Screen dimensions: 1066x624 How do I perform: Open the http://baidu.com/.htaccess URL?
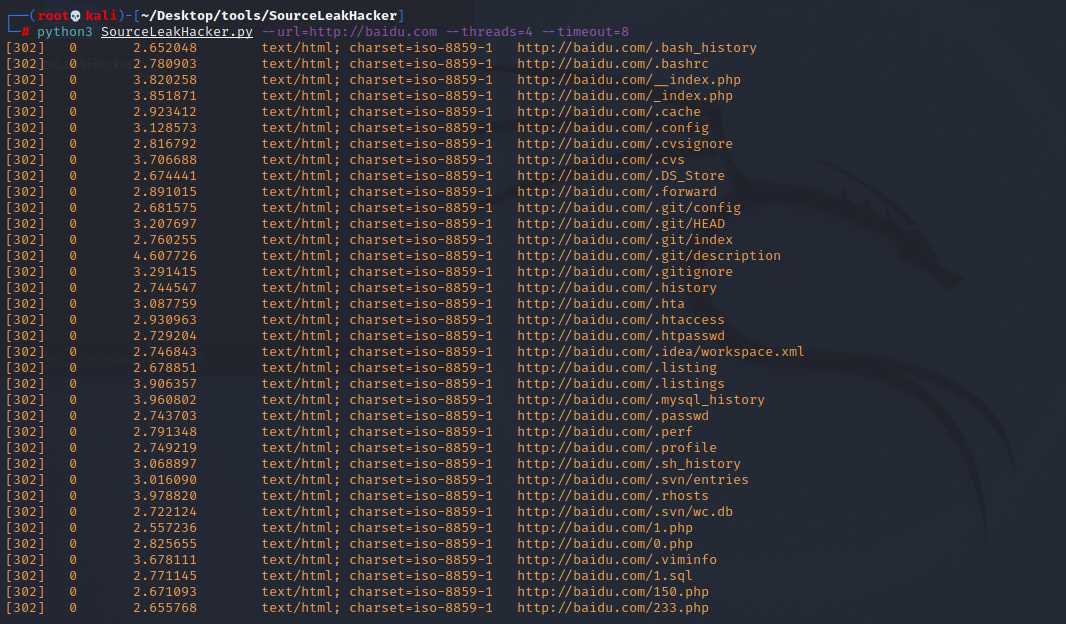621,319
